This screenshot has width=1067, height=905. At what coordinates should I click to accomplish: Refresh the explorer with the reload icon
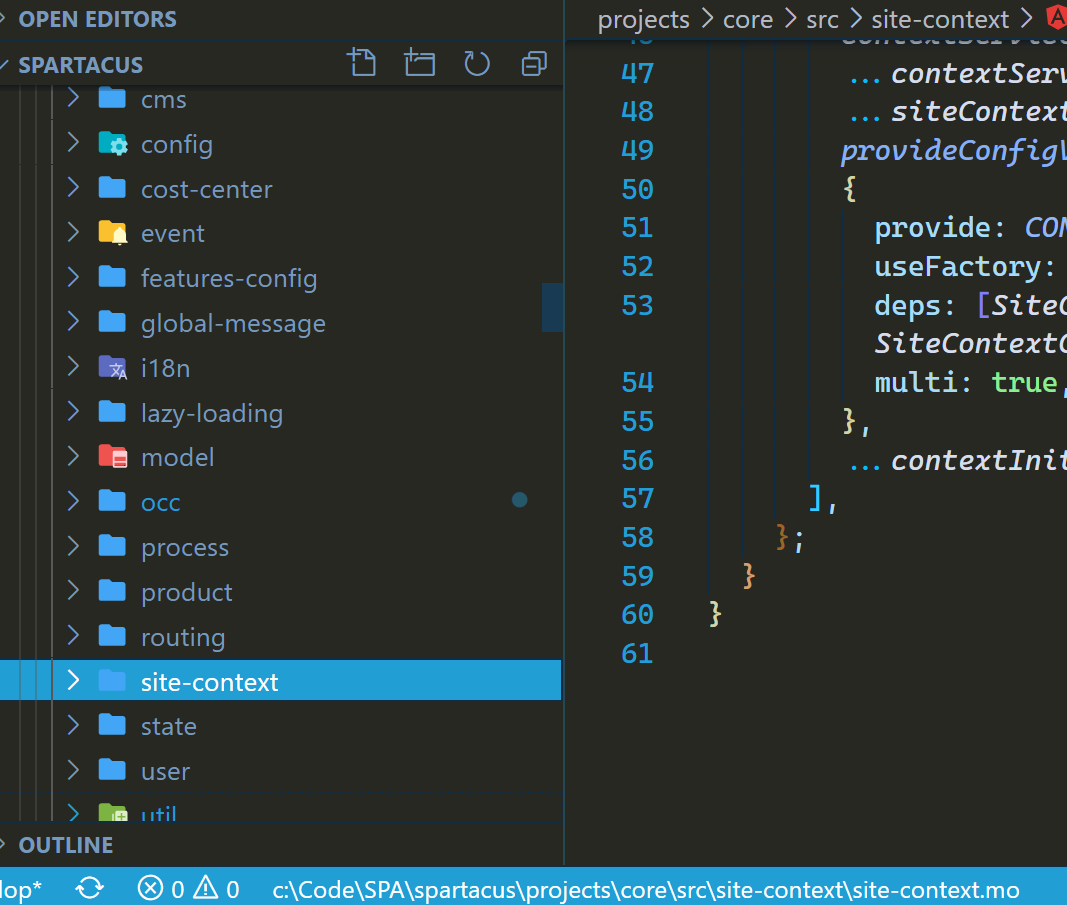pos(476,64)
